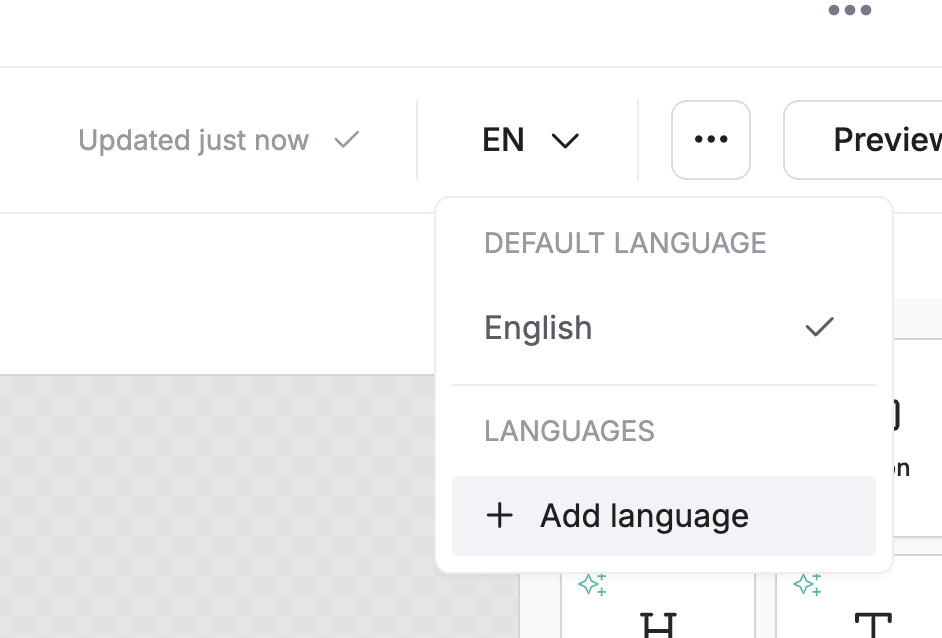942x638 pixels.
Task: Click the checkered canvas area
Action: click(220, 500)
